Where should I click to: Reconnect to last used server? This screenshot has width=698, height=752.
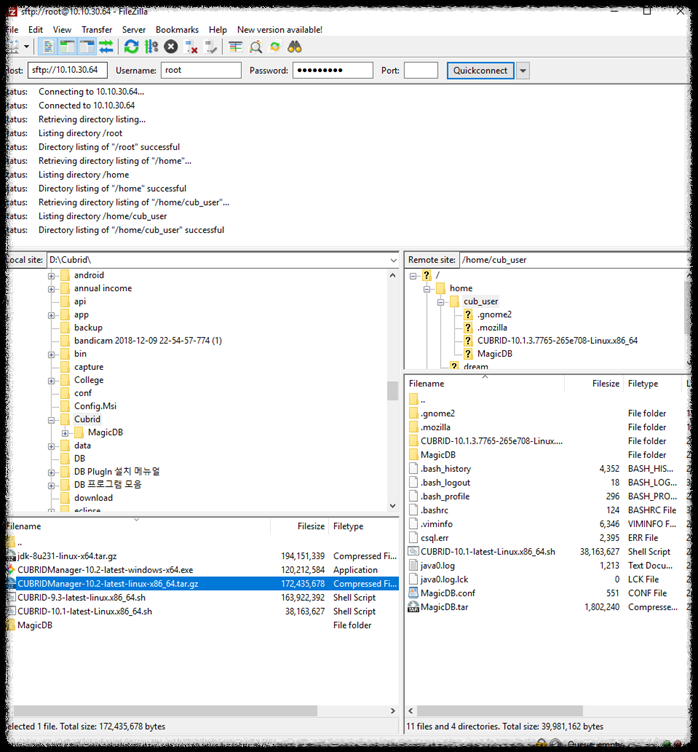click(x=211, y=47)
